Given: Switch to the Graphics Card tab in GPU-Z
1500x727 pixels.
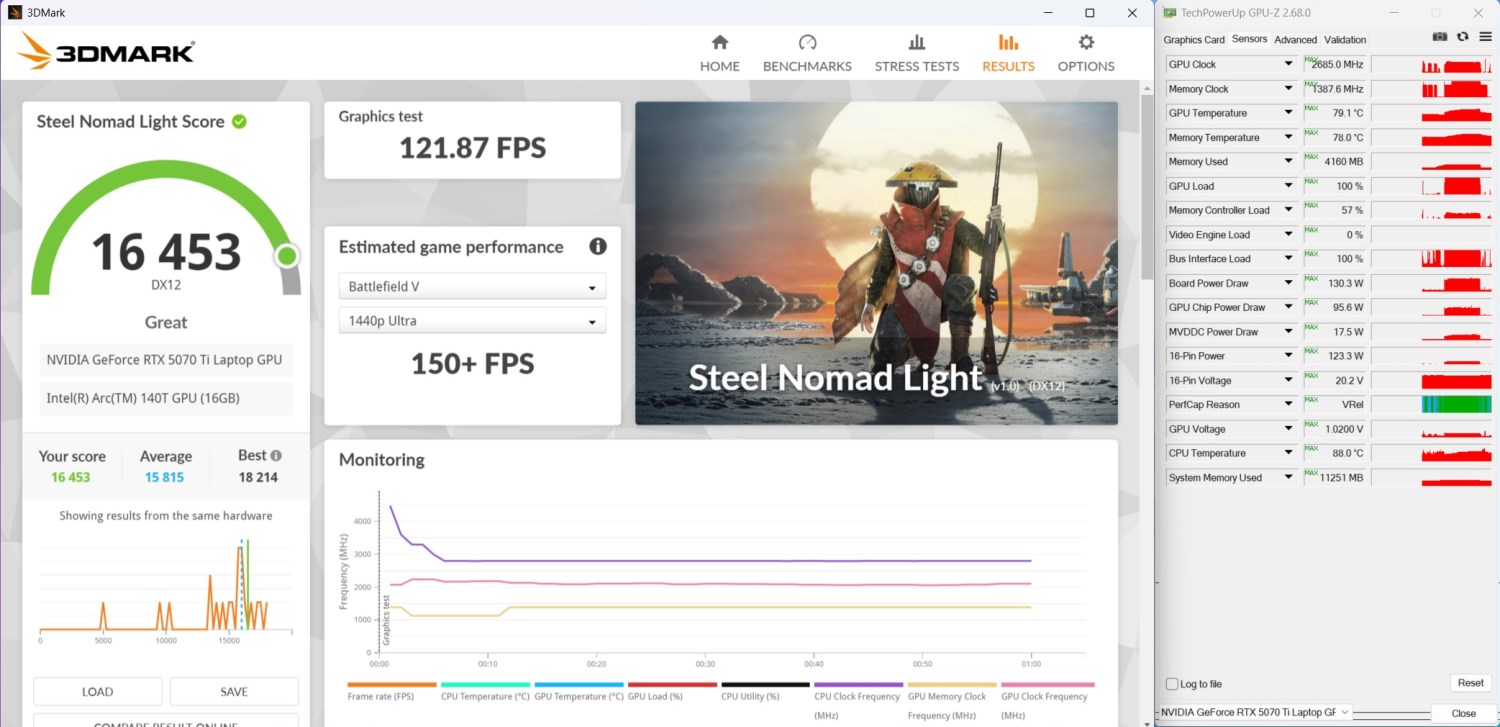Looking at the screenshot, I should tap(1194, 40).
